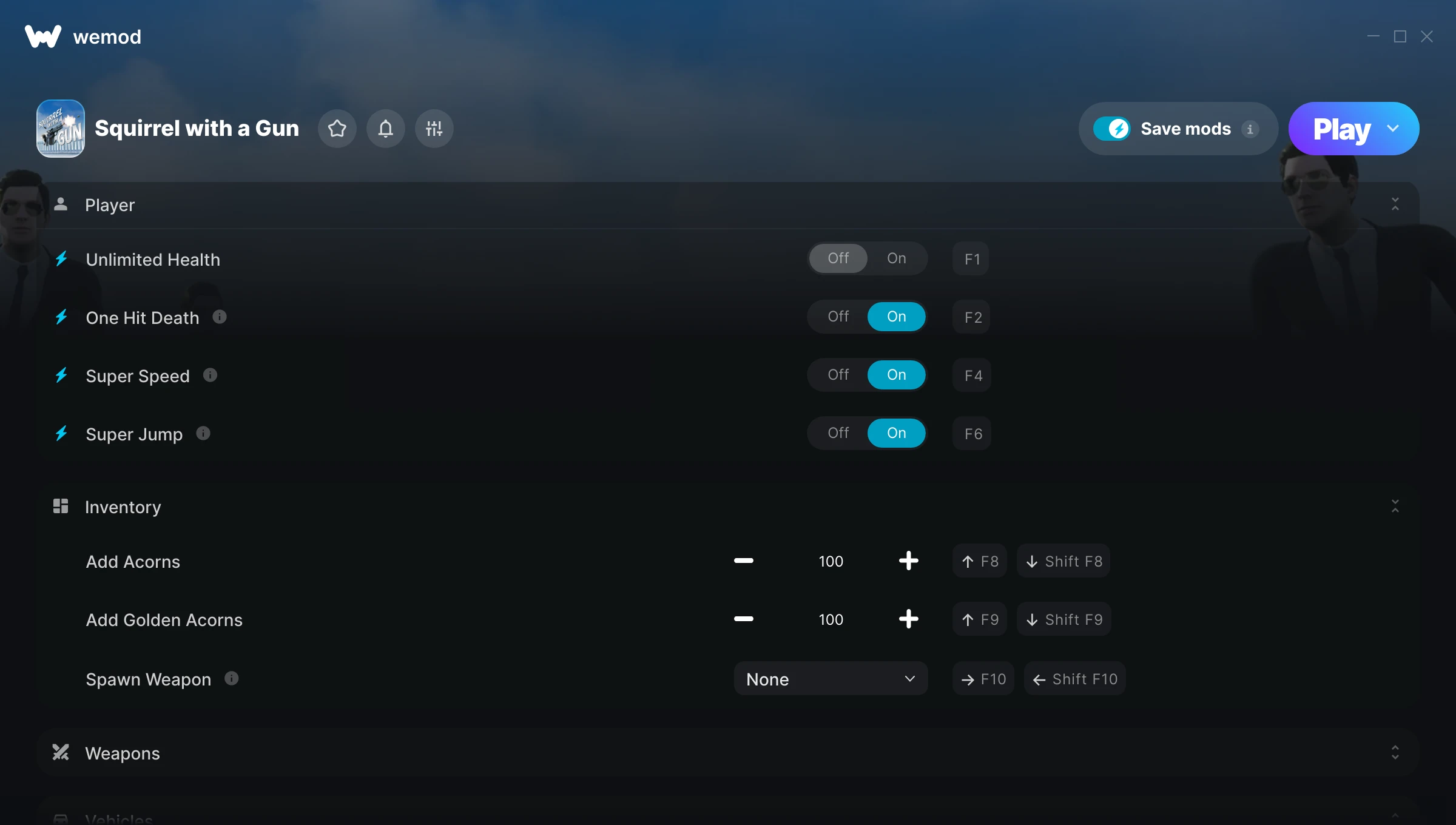
Task: Click the Play button
Action: [1341, 129]
